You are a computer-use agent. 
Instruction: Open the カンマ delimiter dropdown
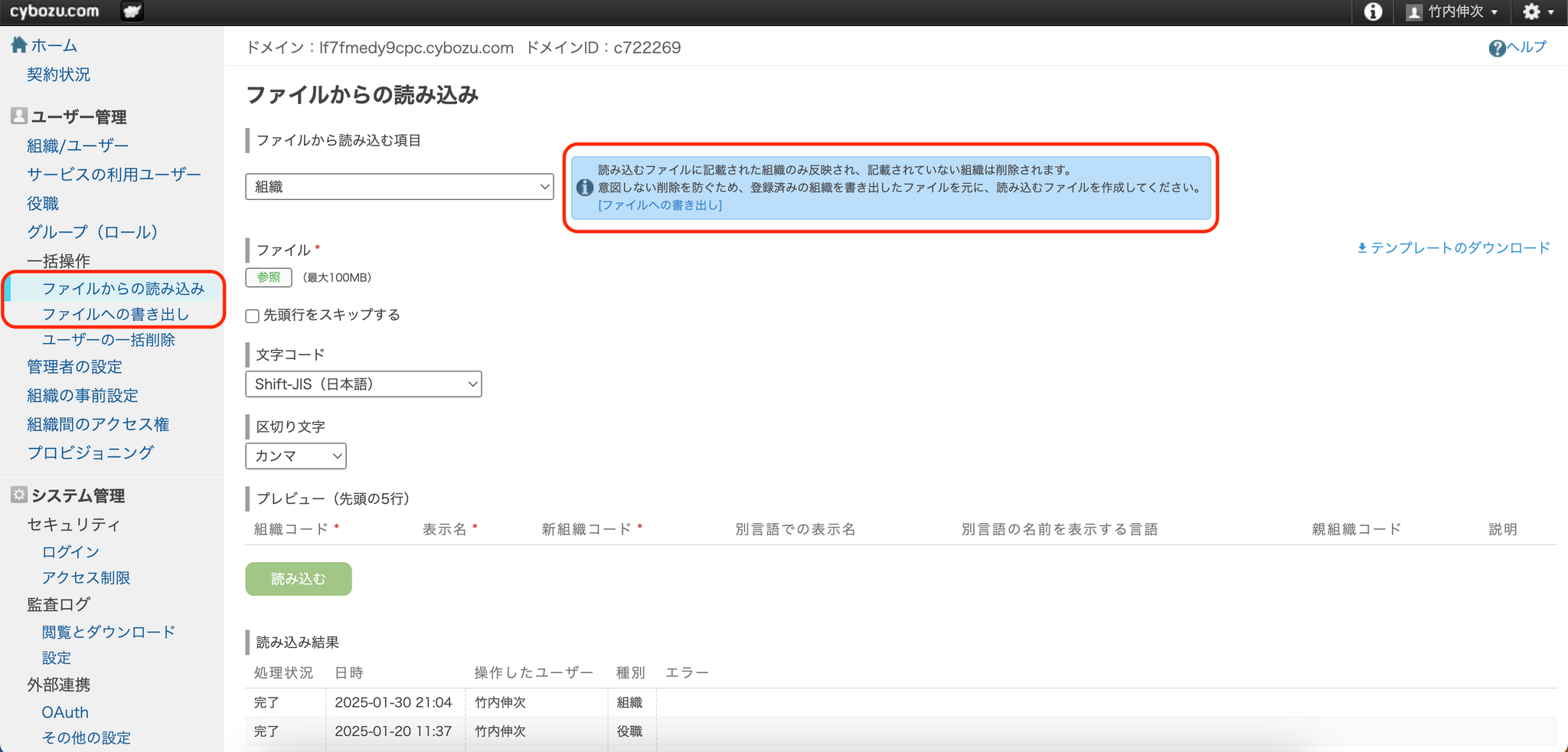click(296, 456)
